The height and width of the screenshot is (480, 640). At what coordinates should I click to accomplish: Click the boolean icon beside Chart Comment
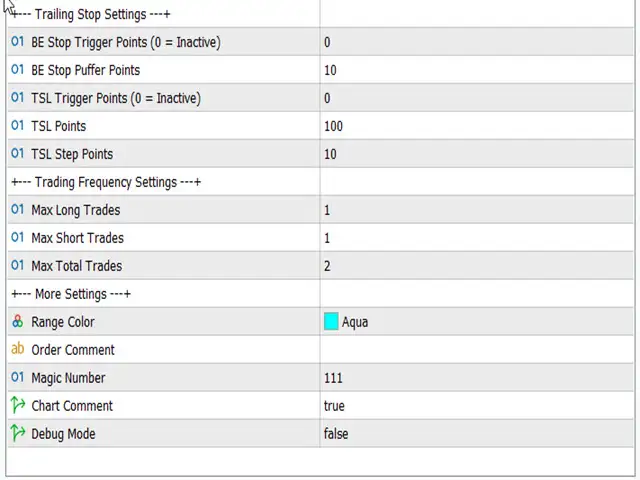pos(17,406)
